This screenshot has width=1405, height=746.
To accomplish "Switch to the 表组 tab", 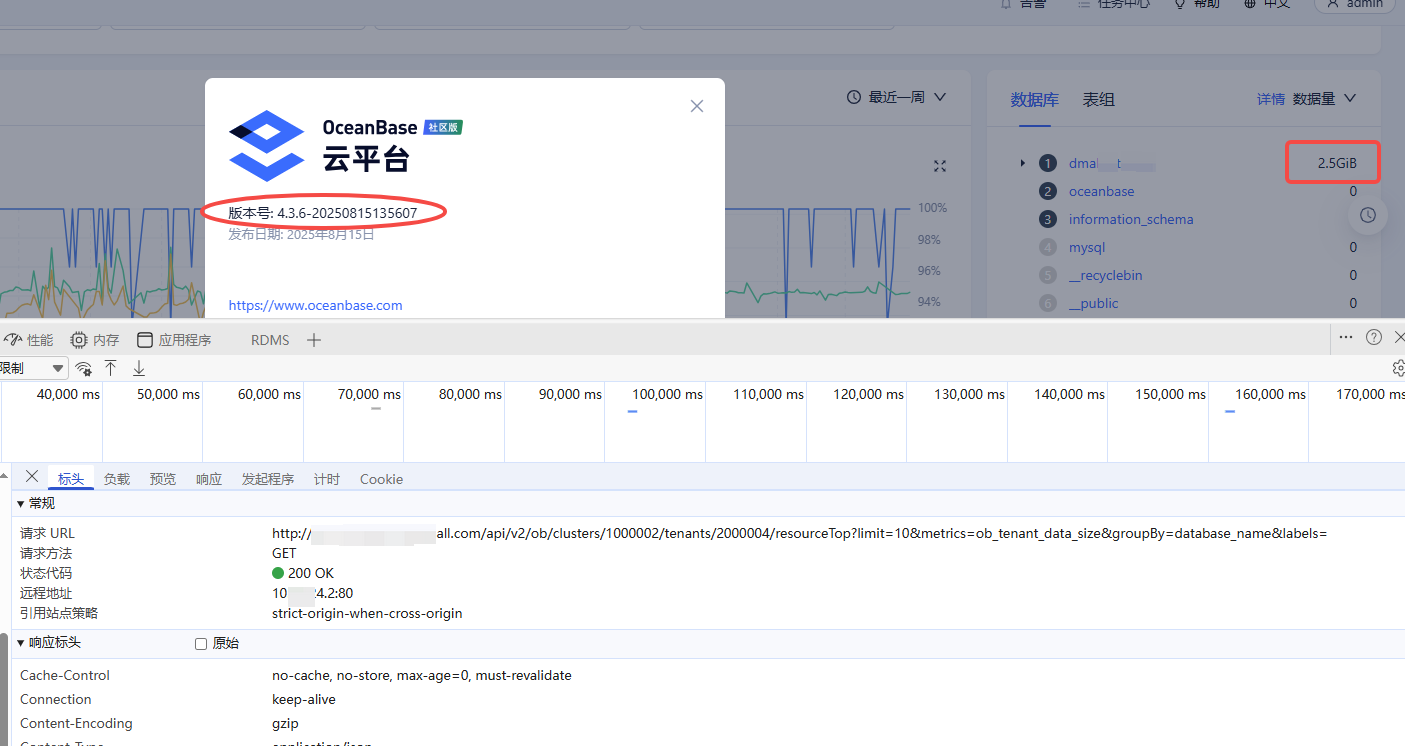I will click(1098, 99).
